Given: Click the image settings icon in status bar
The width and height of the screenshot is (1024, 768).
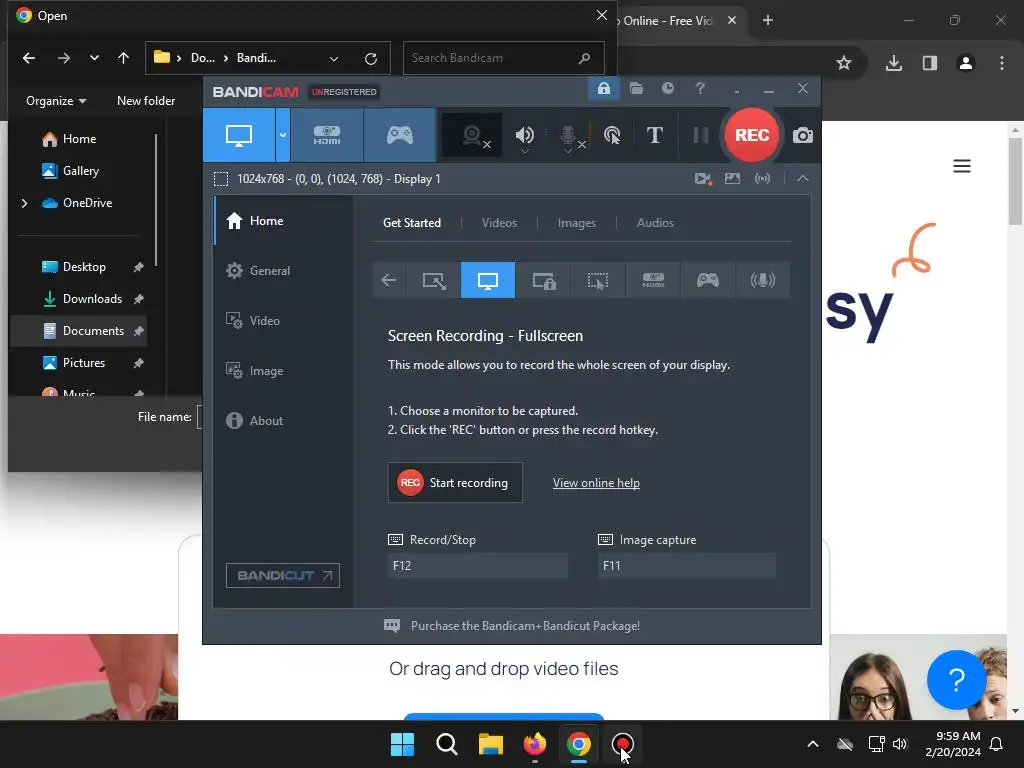Looking at the screenshot, I should pyautogui.click(x=732, y=178).
